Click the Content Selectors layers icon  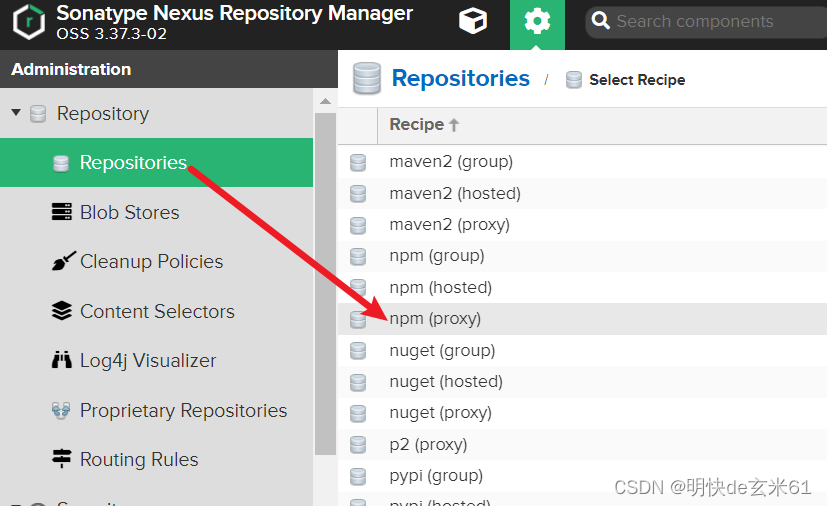coord(62,311)
